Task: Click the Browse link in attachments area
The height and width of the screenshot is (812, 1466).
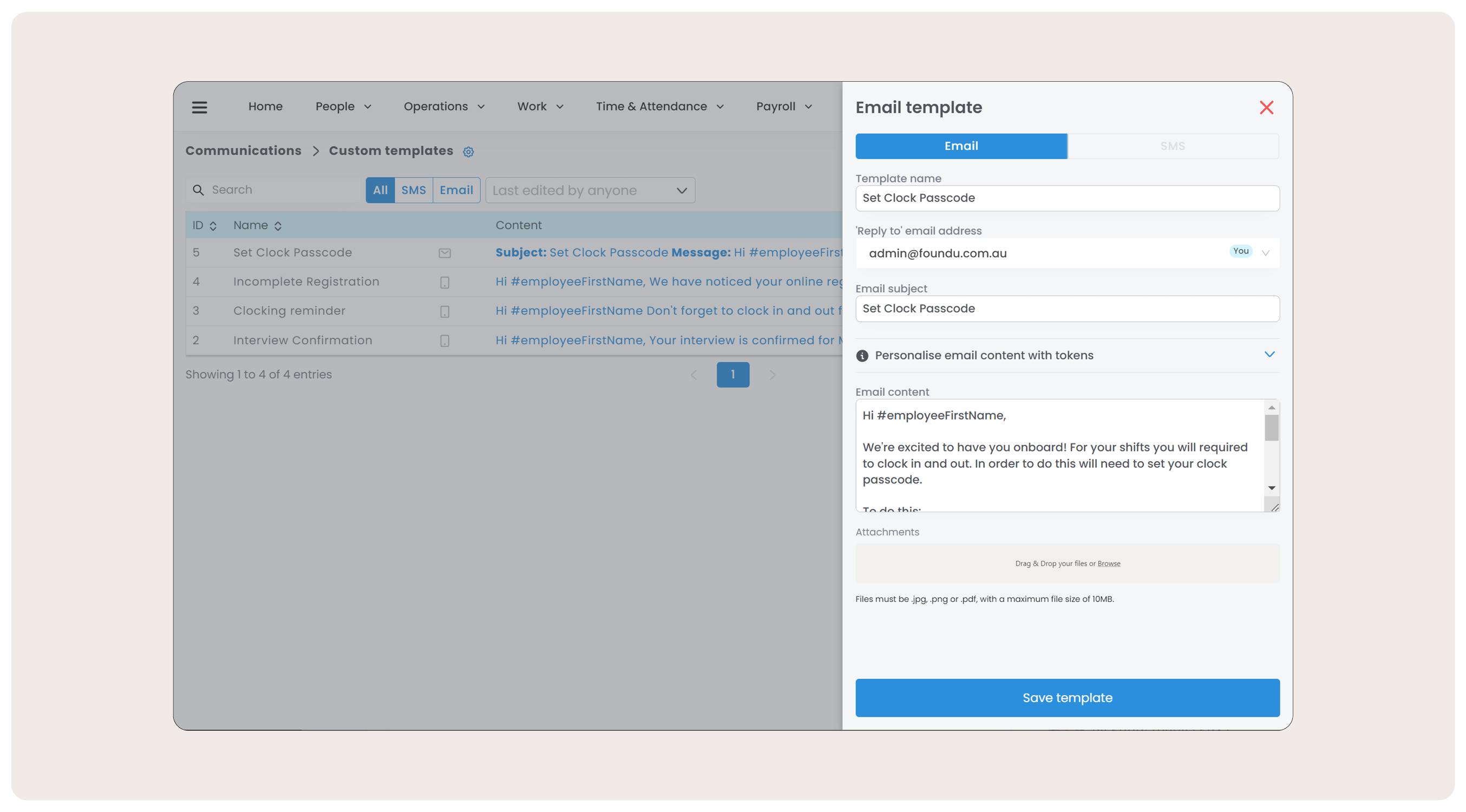Action: [x=1109, y=564]
